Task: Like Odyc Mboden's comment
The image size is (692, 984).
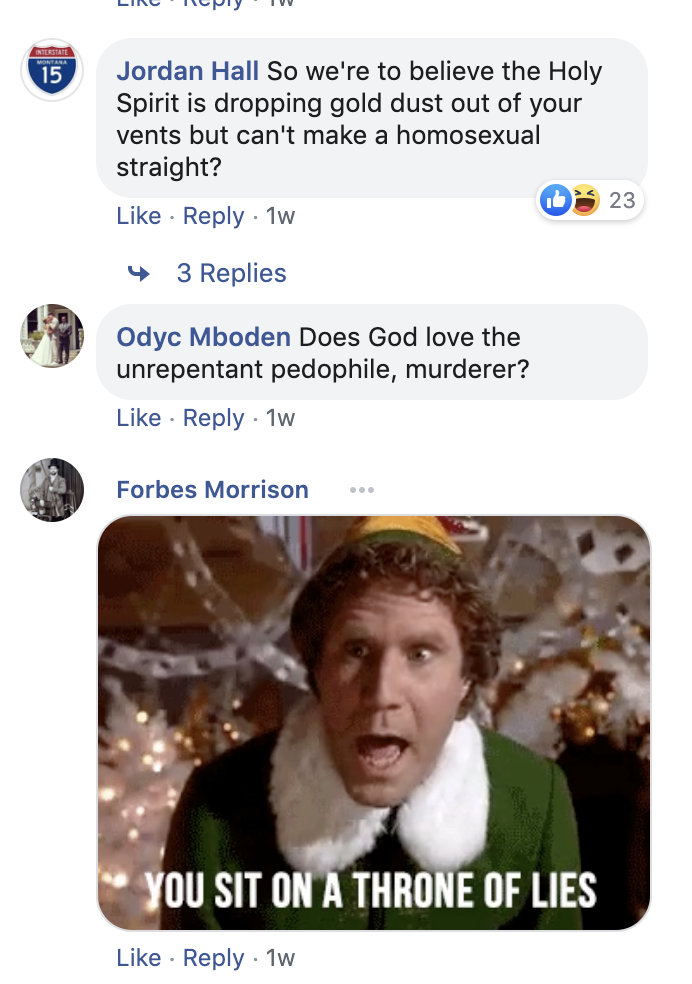Action: pyautogui.click(x=139, y=418)
